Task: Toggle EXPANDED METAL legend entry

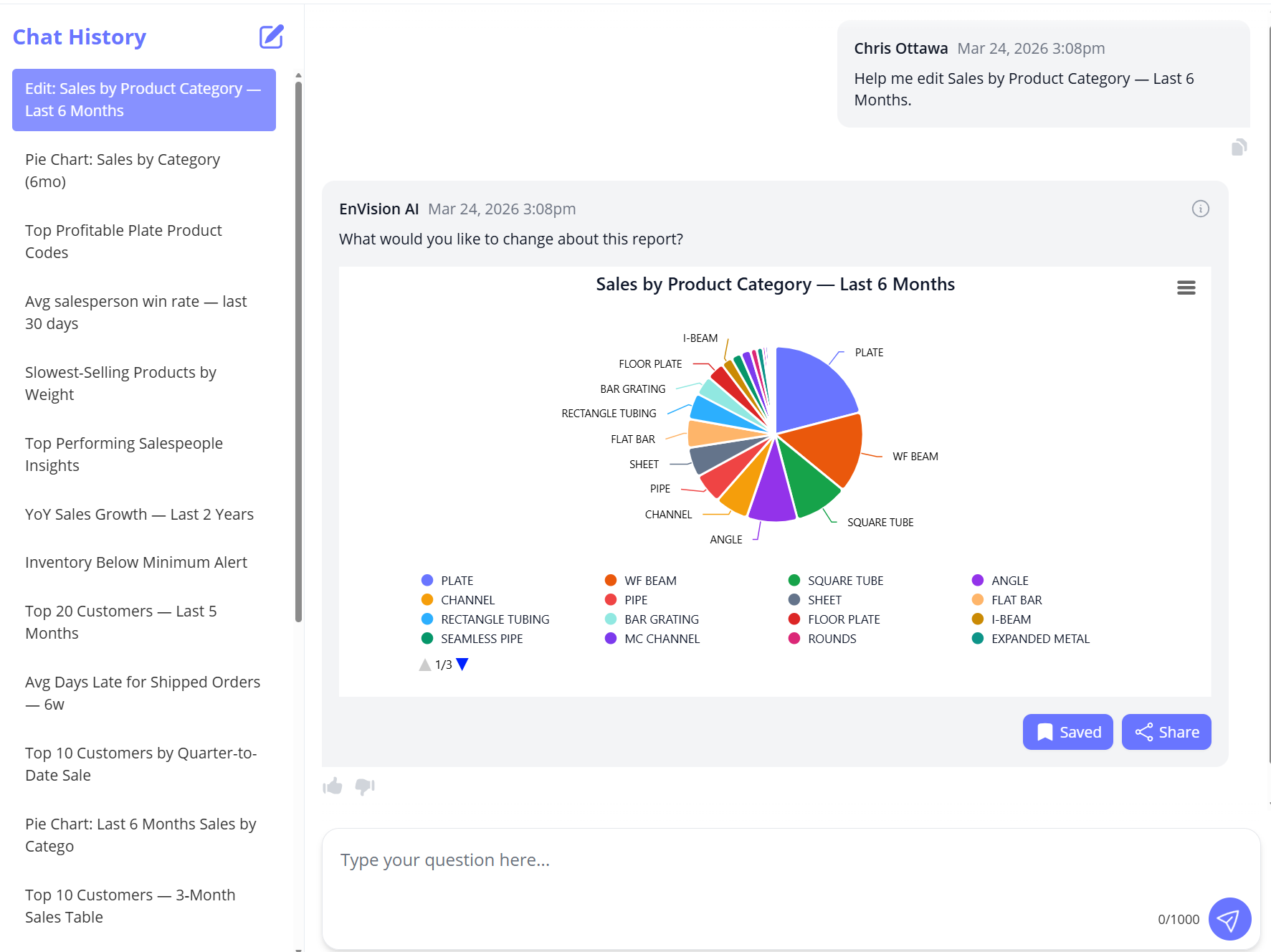Action: click(1031, 639)
